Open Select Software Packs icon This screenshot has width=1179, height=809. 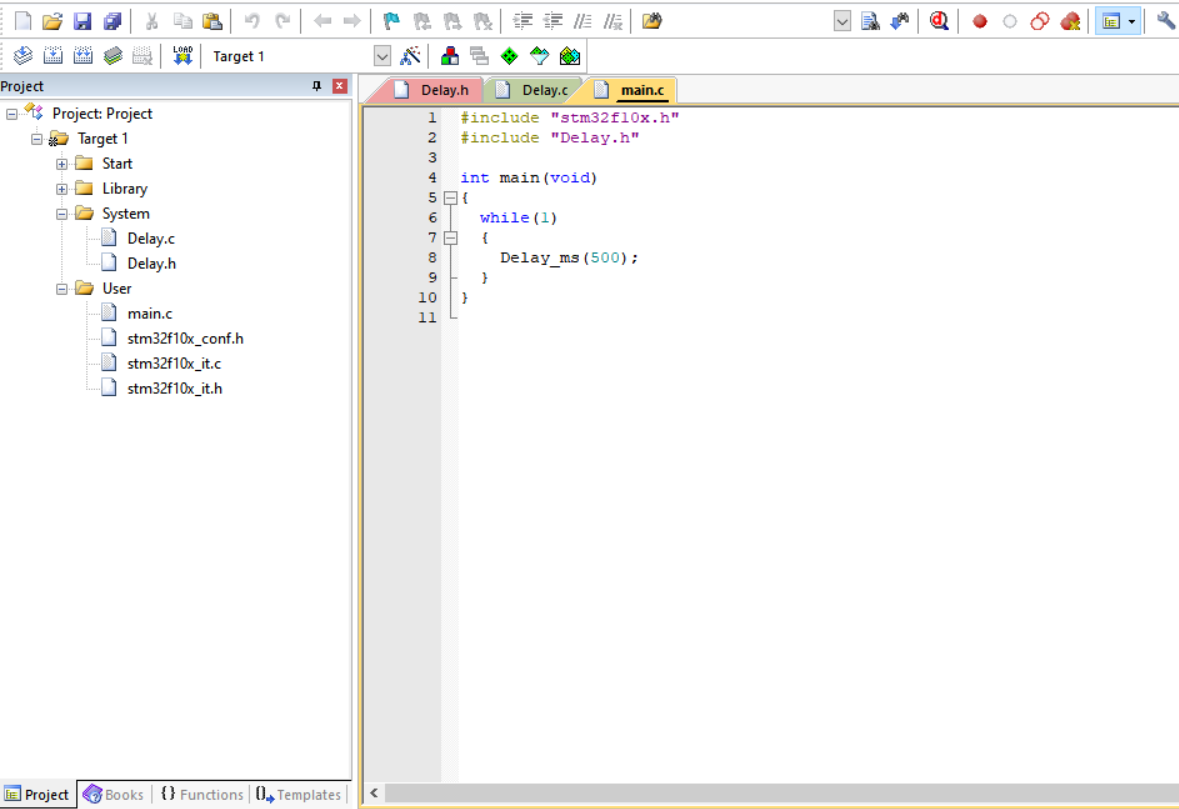point(539,56)
